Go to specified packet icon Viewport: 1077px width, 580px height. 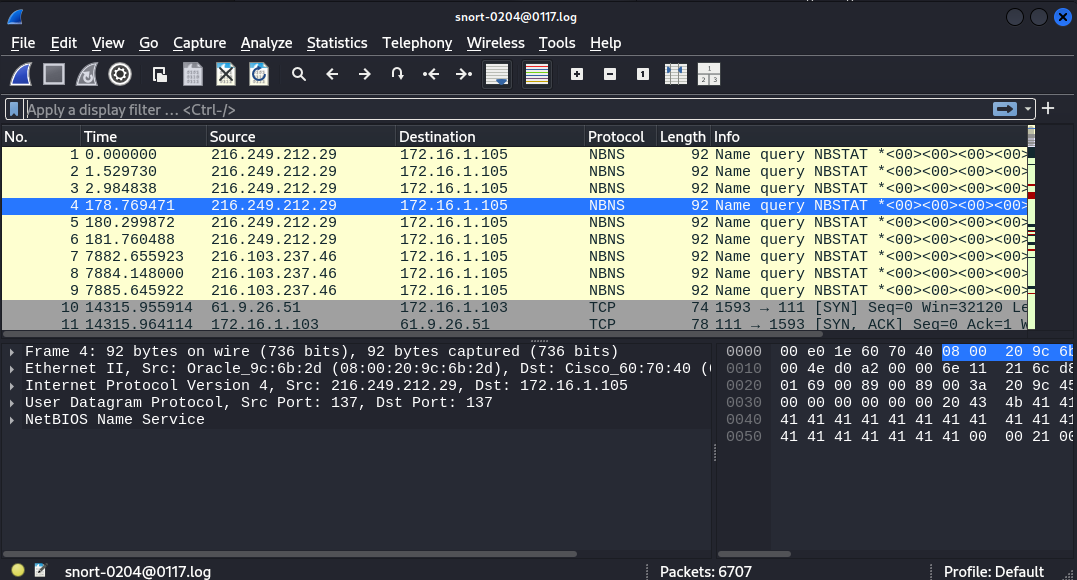(x=398, y=74)
